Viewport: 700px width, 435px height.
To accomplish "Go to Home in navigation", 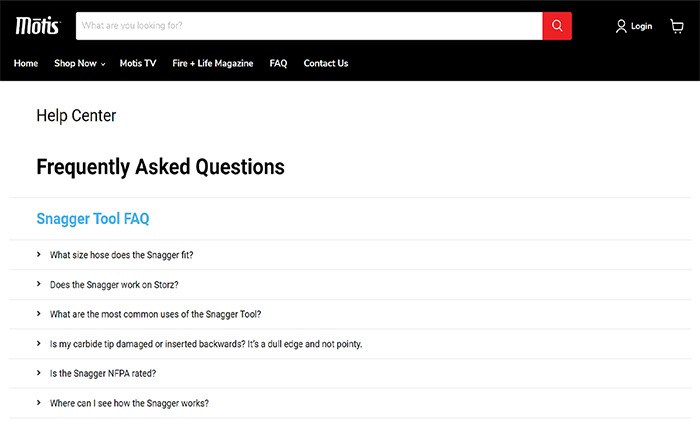I will point(26,63).
